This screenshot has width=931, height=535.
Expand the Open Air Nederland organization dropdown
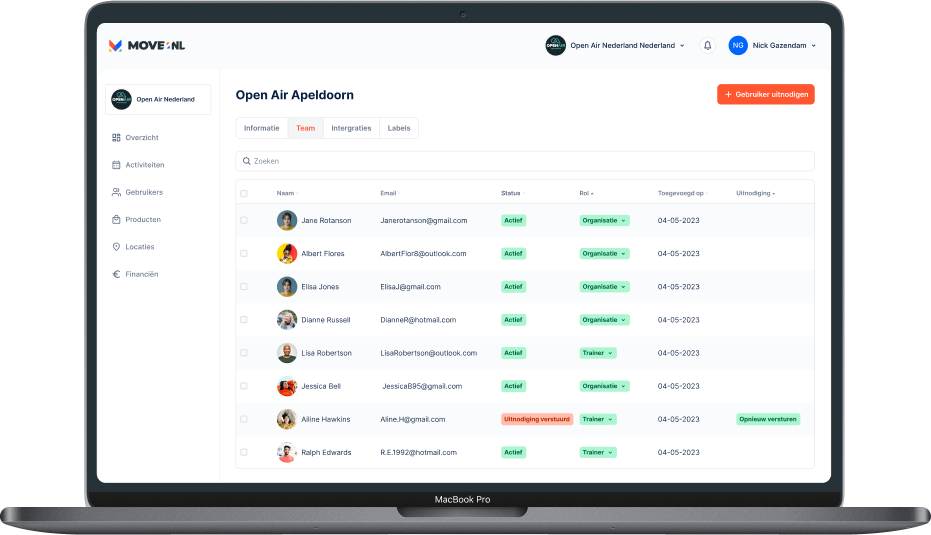pyautogui.click(x=616, y=45)
